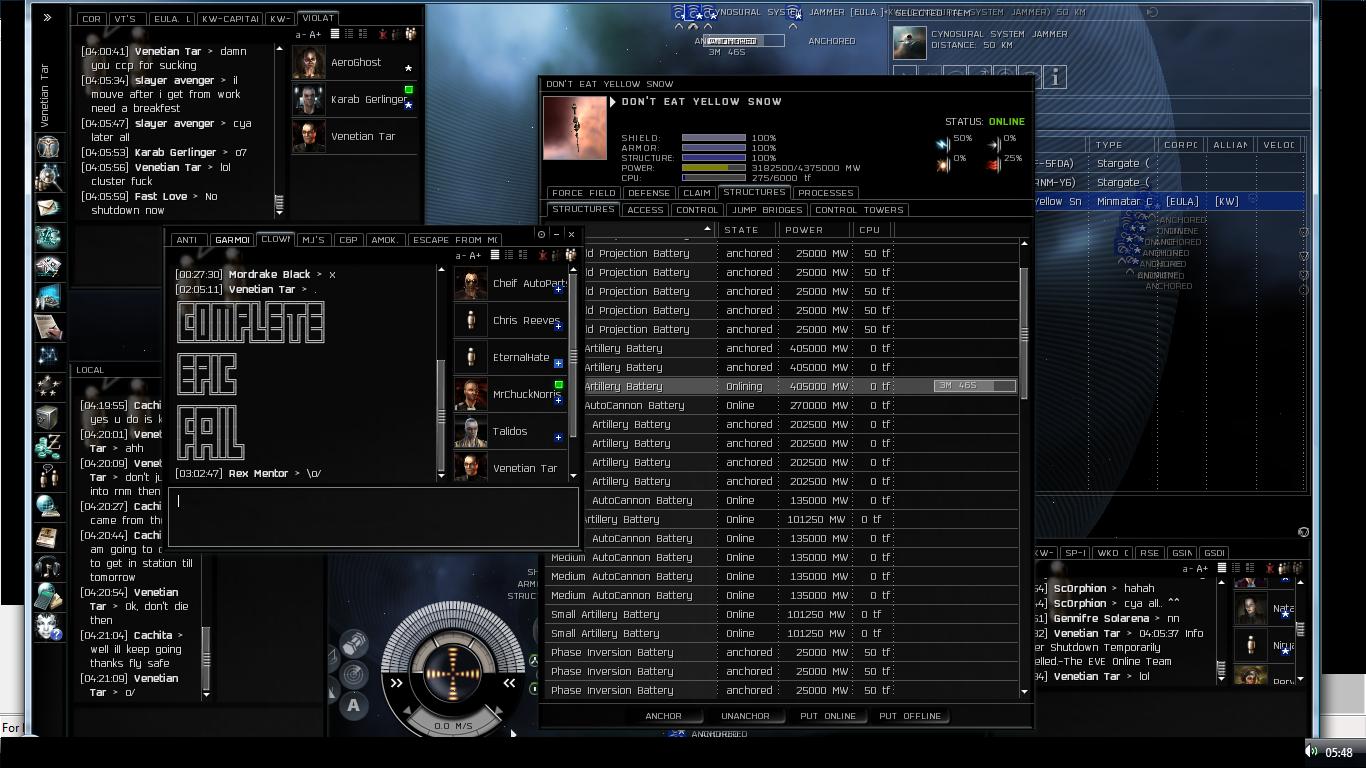
Task: Open the Help icon in the sidebar
Action: [48, 627]
